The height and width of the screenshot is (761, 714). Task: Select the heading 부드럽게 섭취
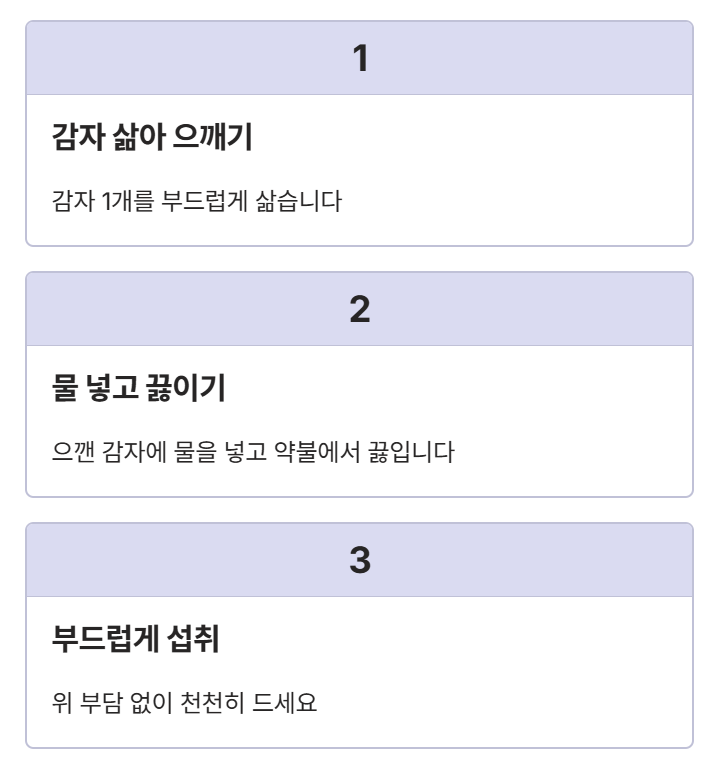(x=135, y=639)
